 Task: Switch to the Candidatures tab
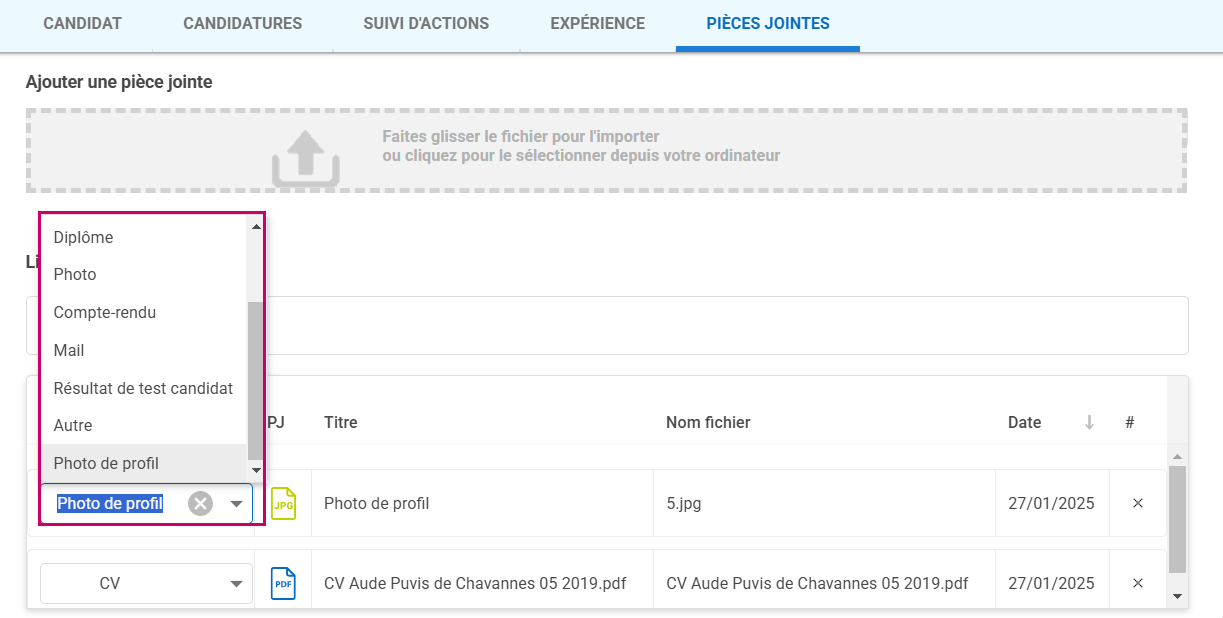click(x=242, y=23)
